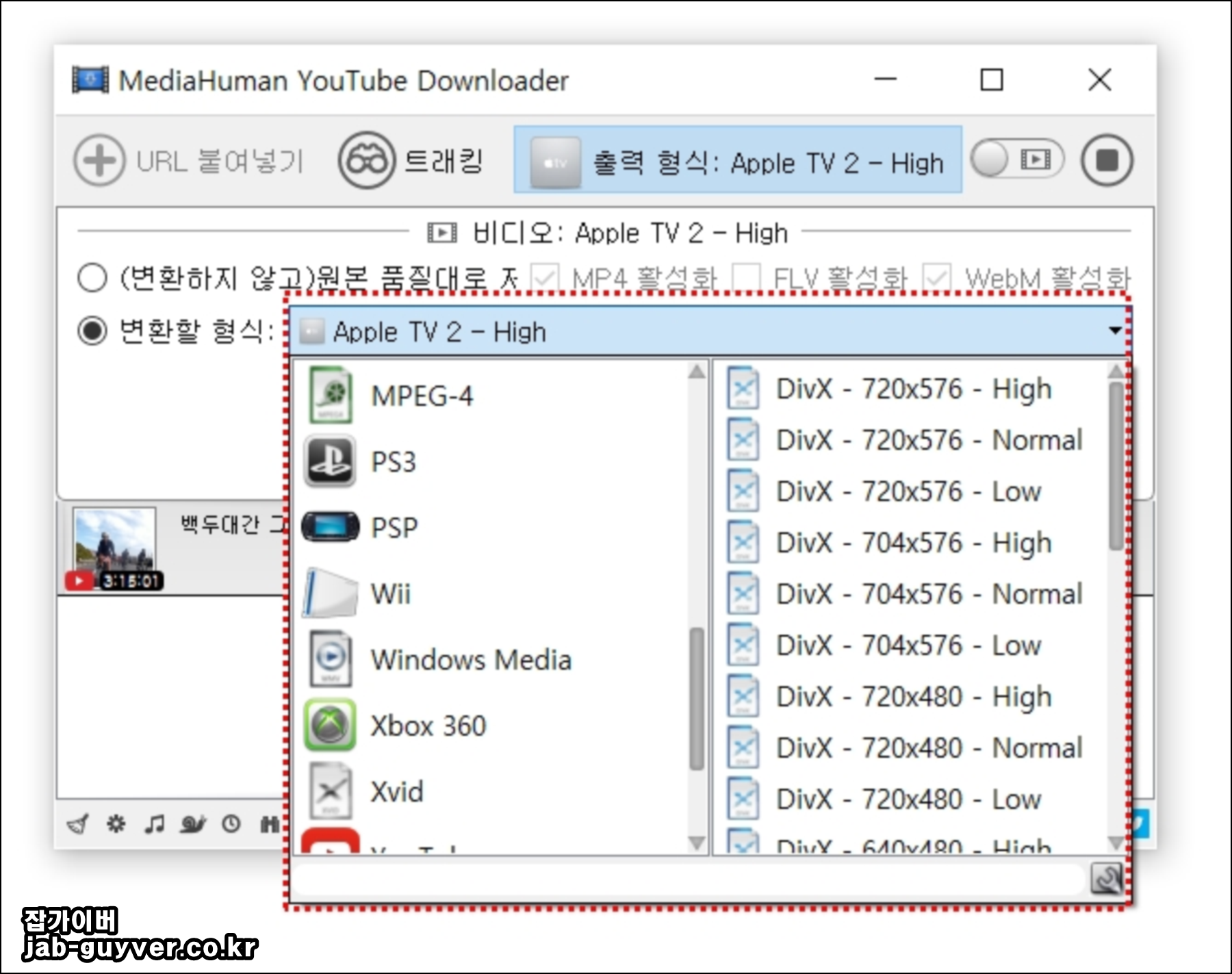
Task: Collapse the Apple TV 2 – High combo box
Action: (710, 331)
